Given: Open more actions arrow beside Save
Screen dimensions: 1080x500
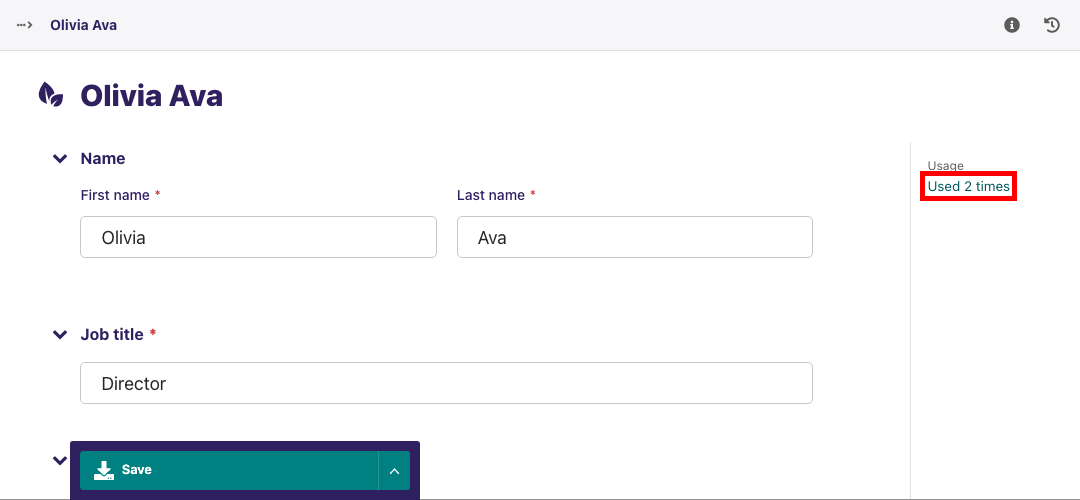Looking at the screenshot, I should (394, 471).
